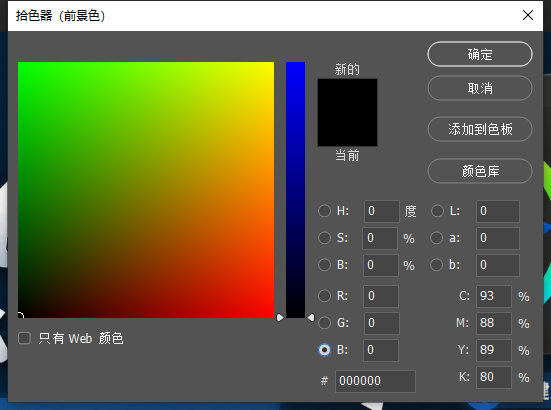Open the 颜色库 color libraries

(480, 171)
